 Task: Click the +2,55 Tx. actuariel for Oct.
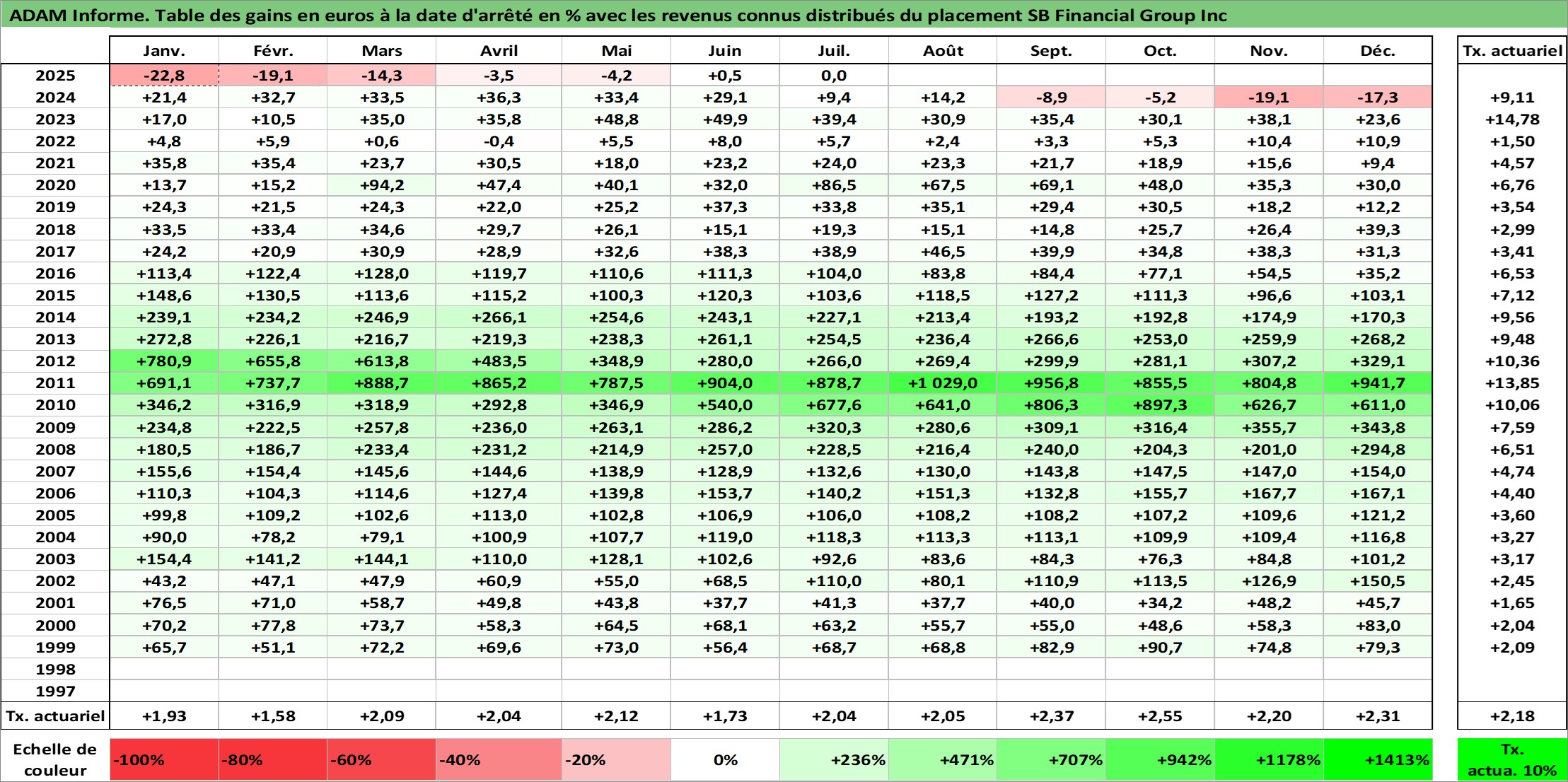(x=1161, y=716)
